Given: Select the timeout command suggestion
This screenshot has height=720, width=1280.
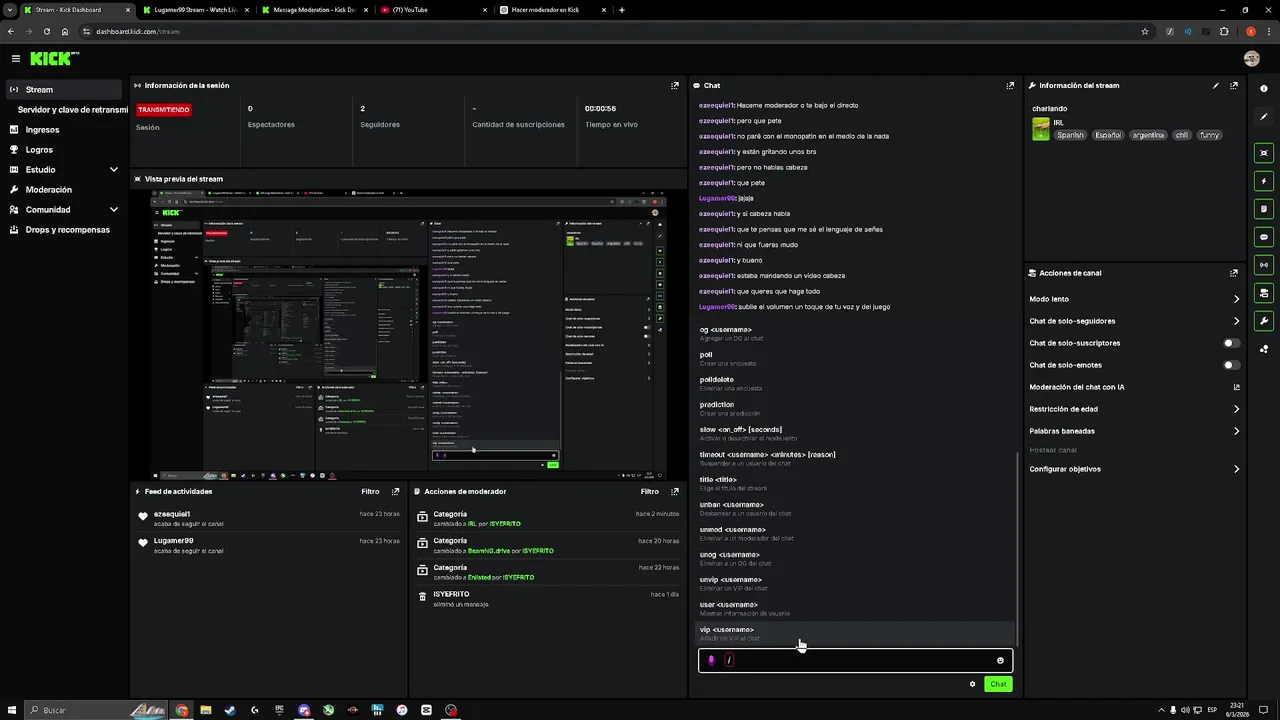Looking at the screenshot, I should (x=855, y=459).
